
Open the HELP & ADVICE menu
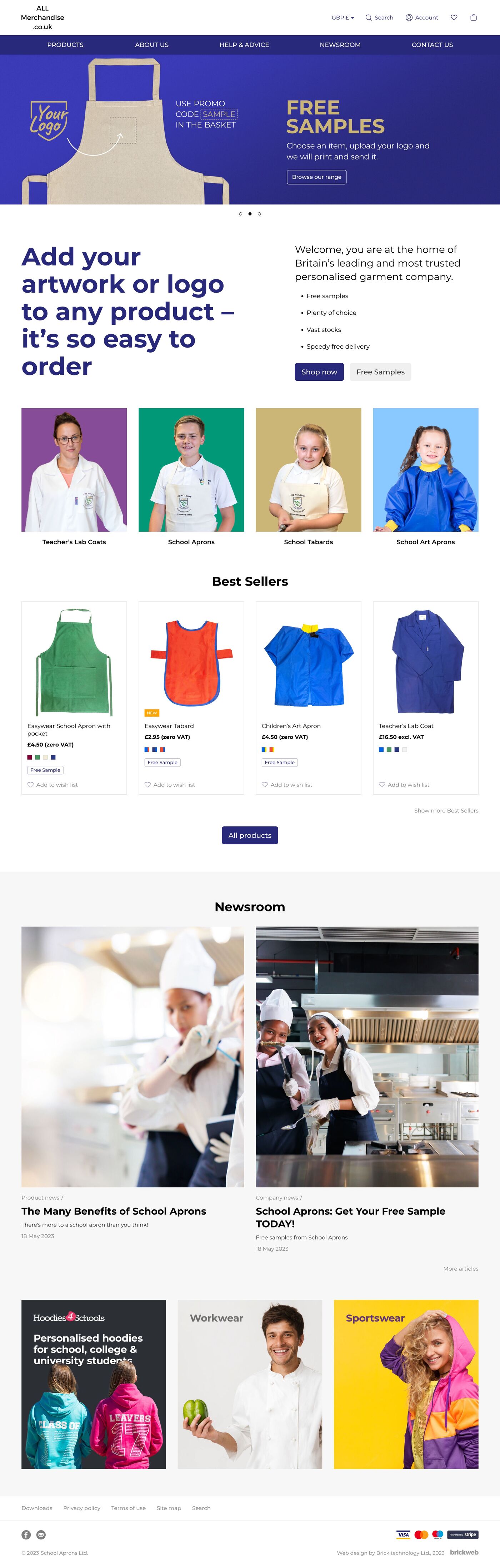(x=244, y=45)
